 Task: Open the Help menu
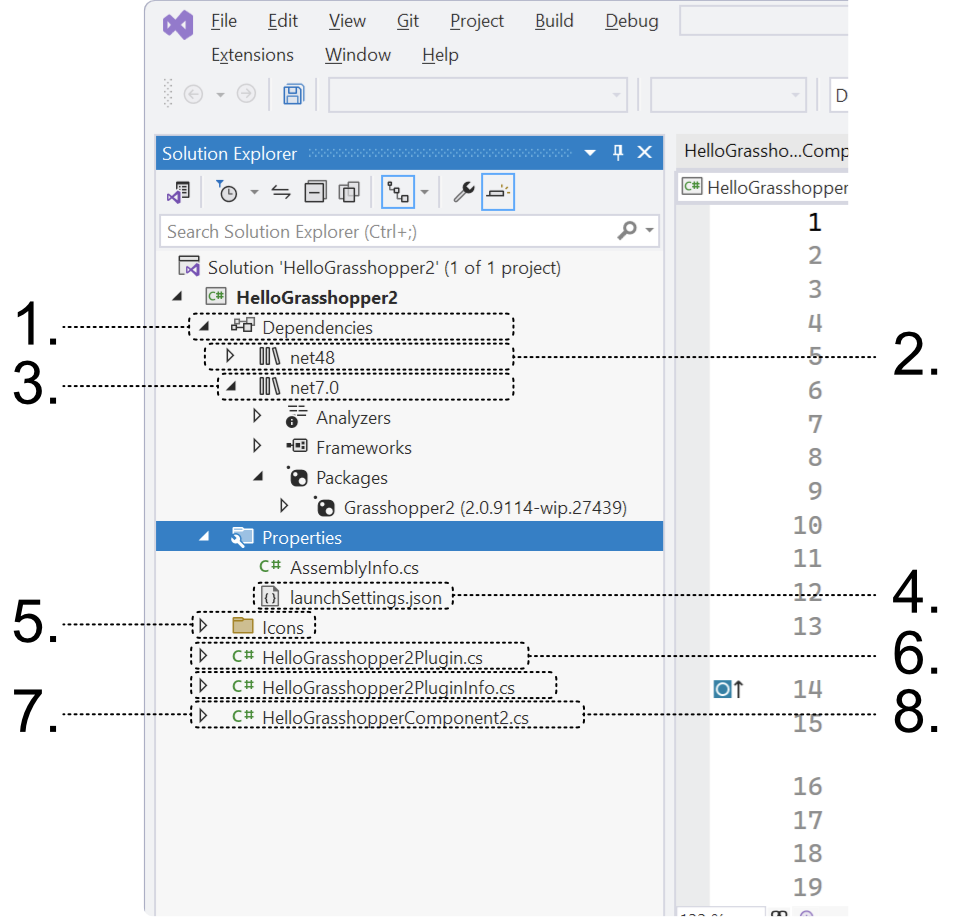point(440,55)
